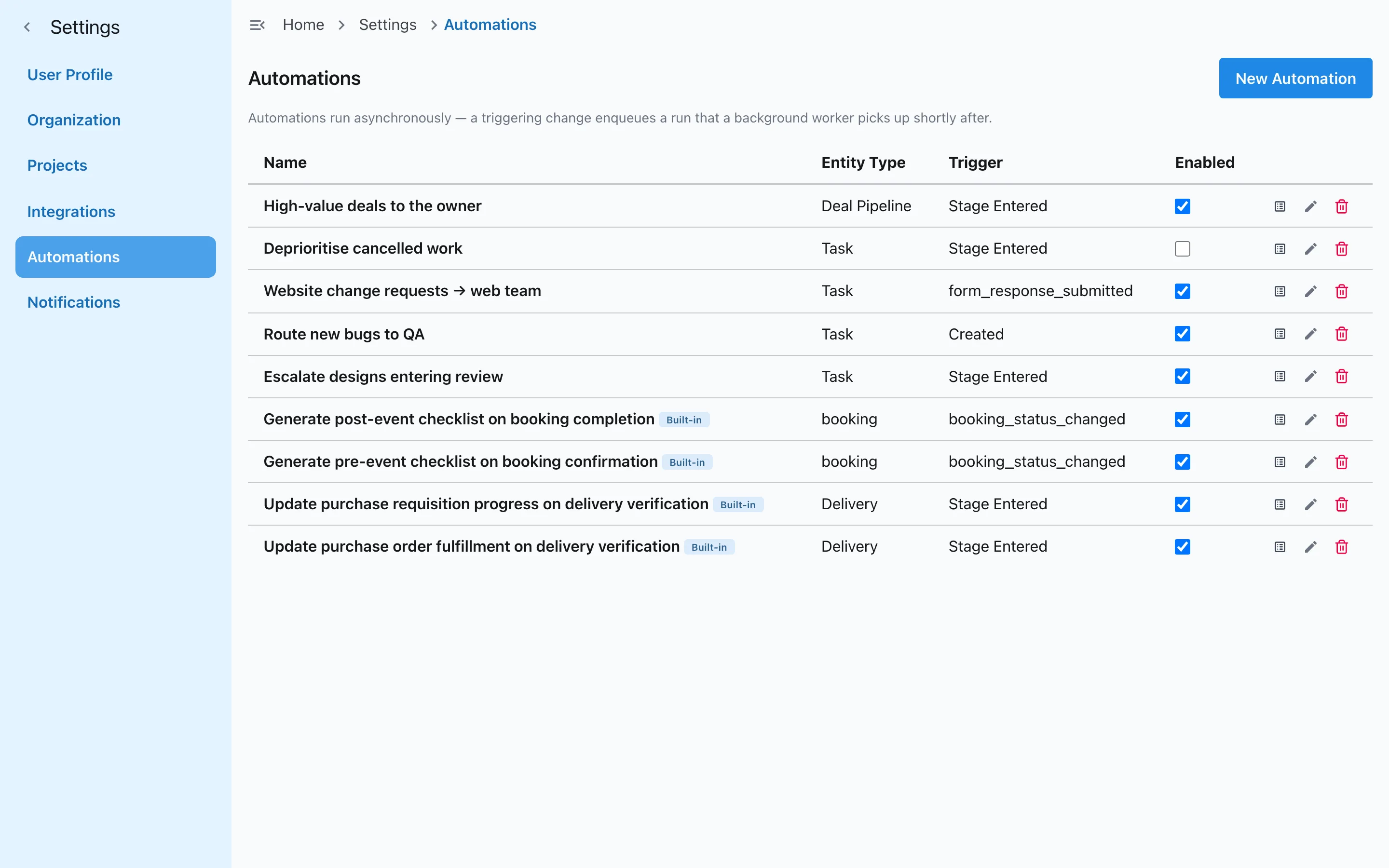Disable High-value deals to the owner checkbox
Viewport: 1389px width, 868px height.
coord(1183,206)
